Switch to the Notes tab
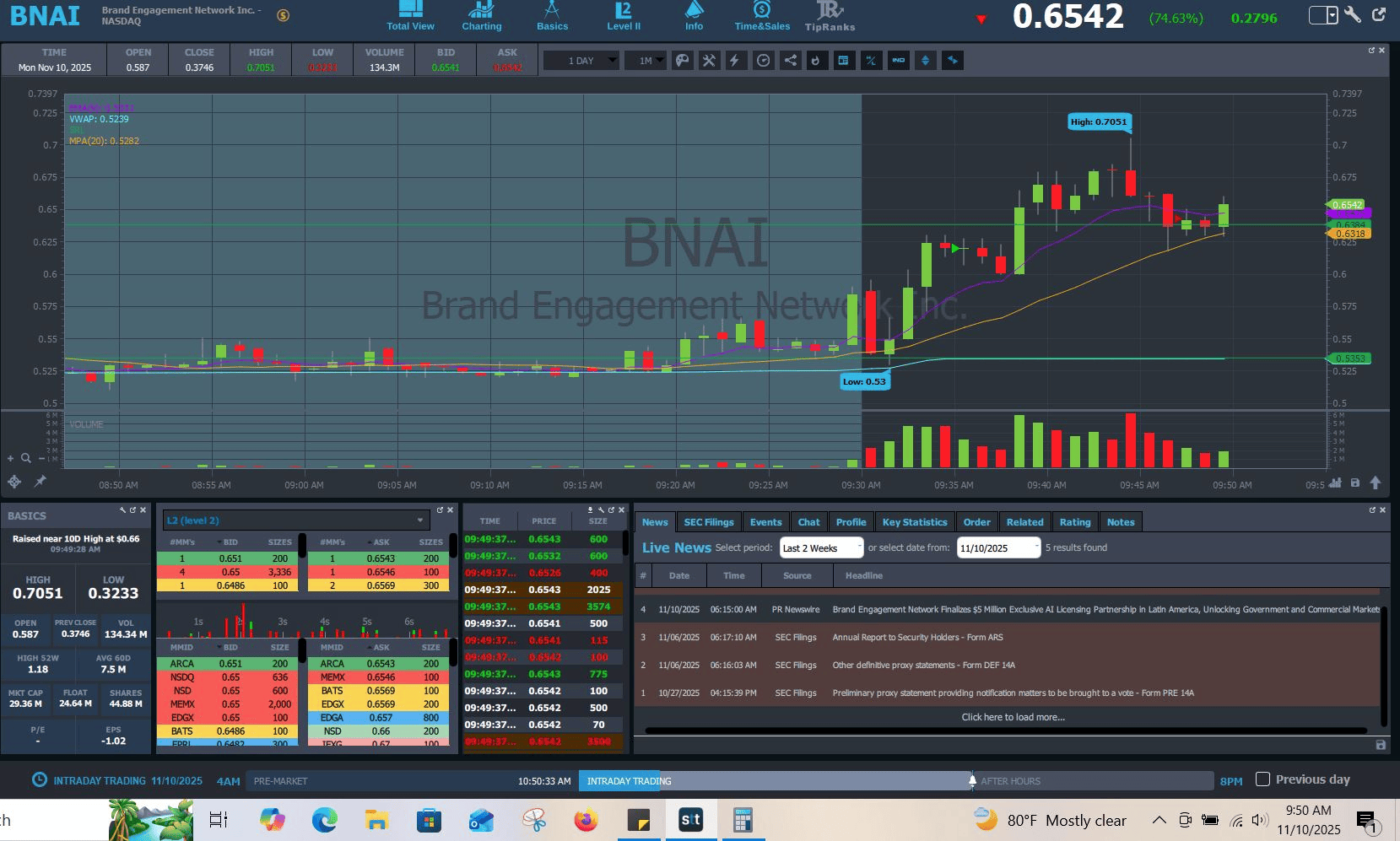1400x841 pixels. click(1121, 522)
